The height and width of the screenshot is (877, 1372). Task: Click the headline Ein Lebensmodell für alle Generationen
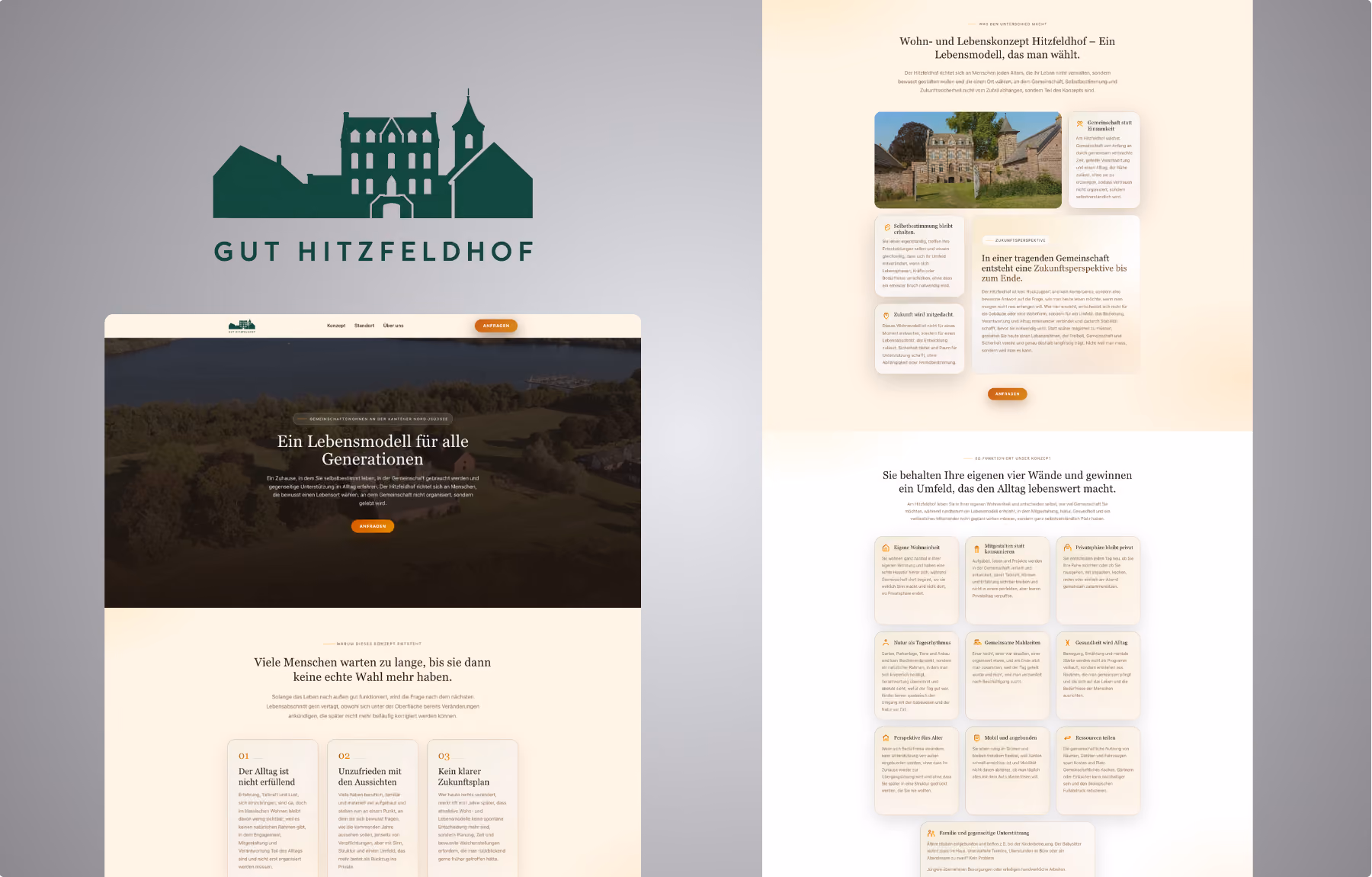[373, 450]
